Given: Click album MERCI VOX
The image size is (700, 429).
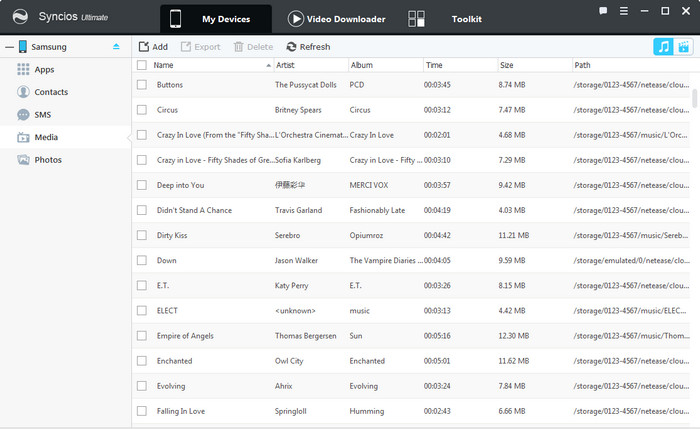Looking at the screenshot, I should tap(369, 185).
